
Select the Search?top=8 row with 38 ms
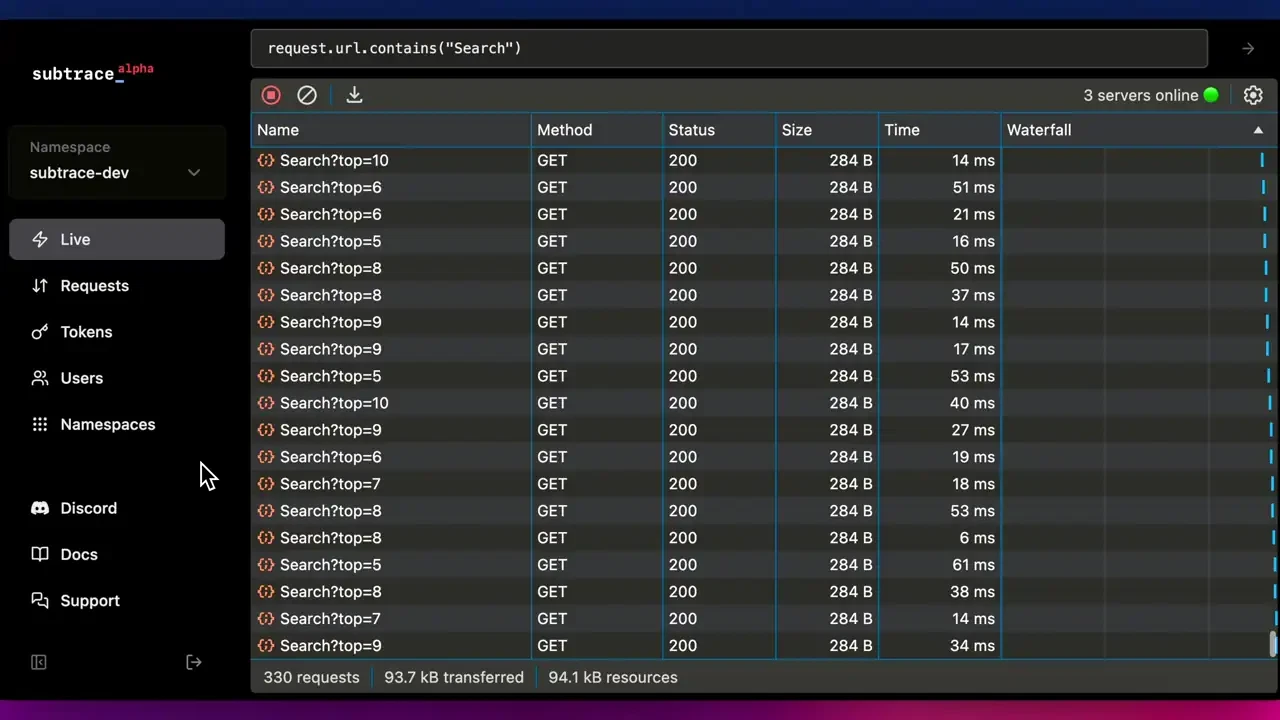[x=764, y=592]
